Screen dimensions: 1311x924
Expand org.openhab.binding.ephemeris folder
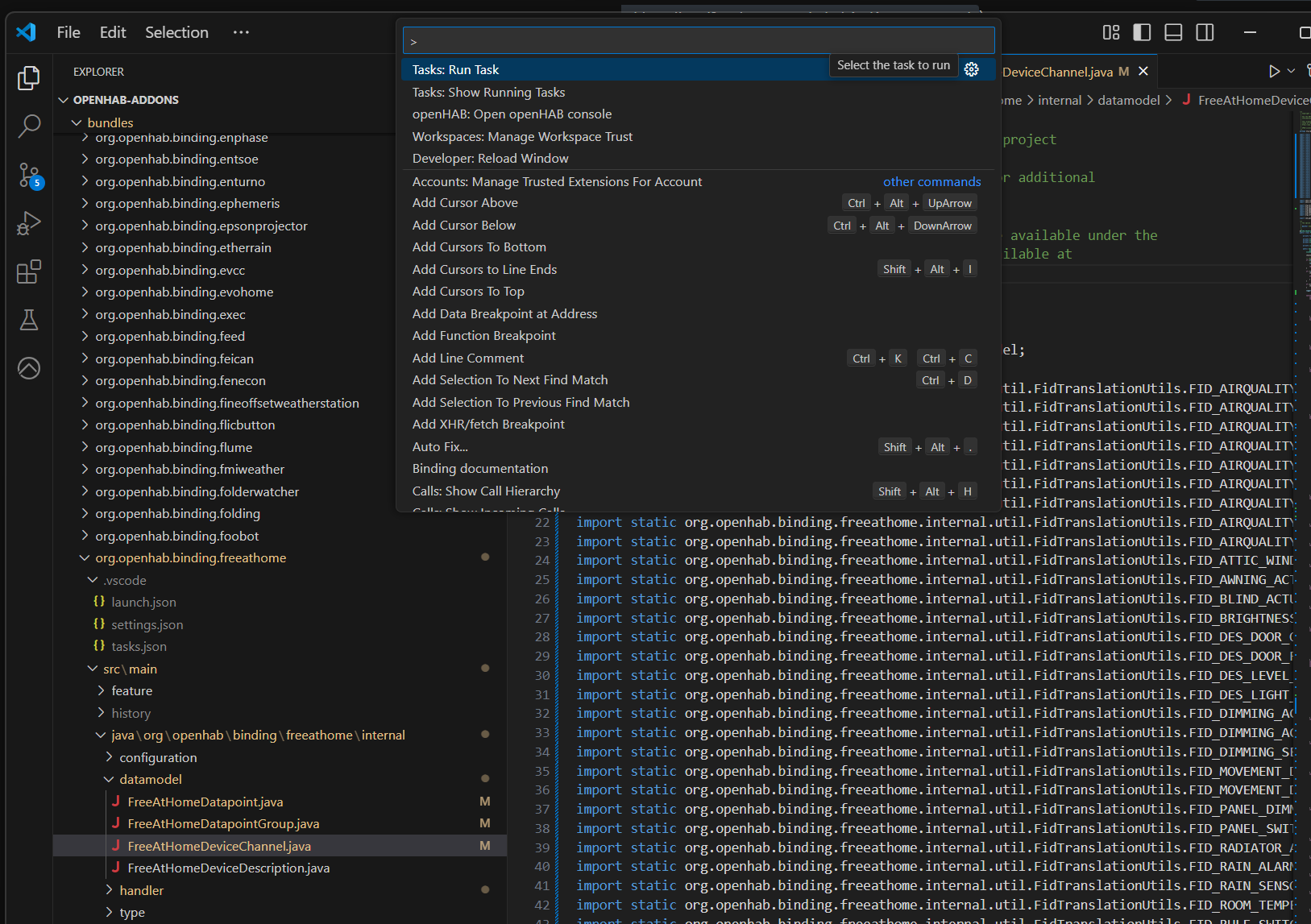click(x=188, y=203)
